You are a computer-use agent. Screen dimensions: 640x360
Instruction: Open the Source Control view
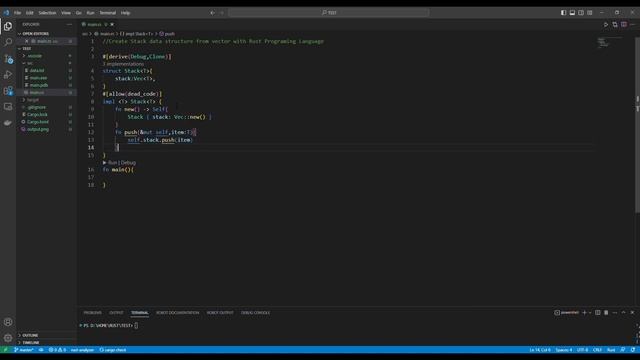click(8, 59)
